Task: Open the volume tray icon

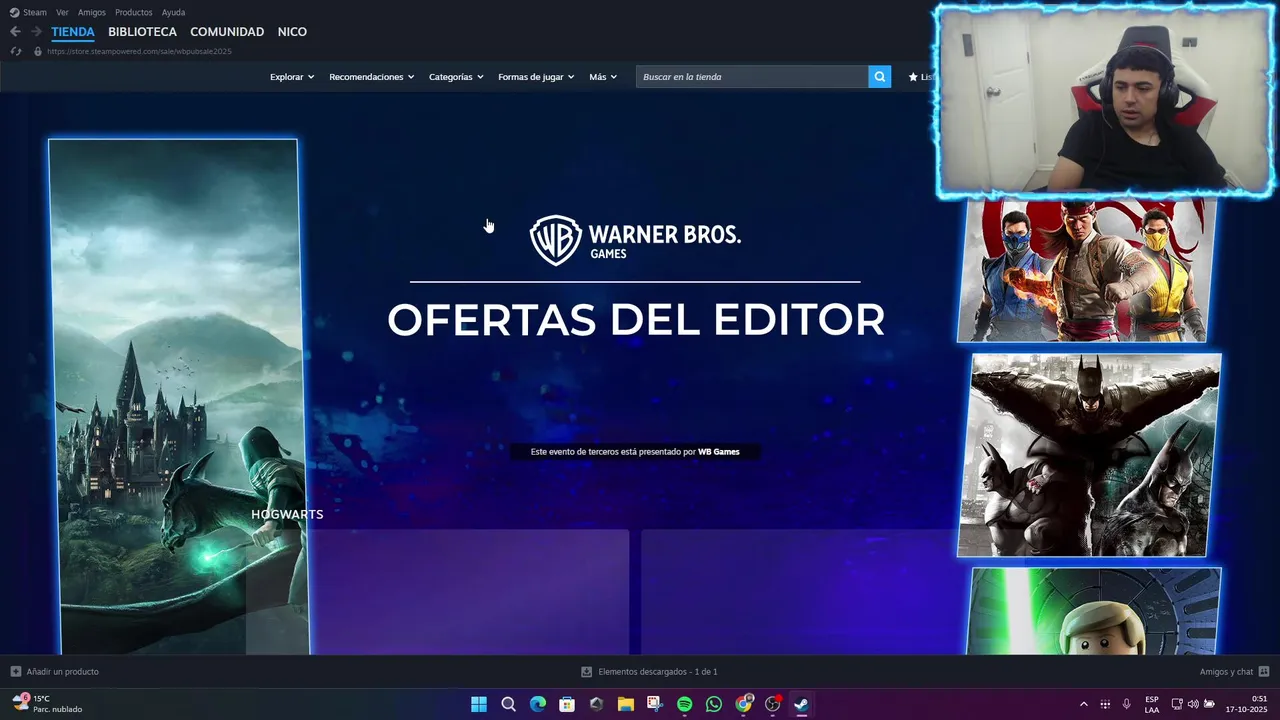Action: click(x=1193, y=704)
